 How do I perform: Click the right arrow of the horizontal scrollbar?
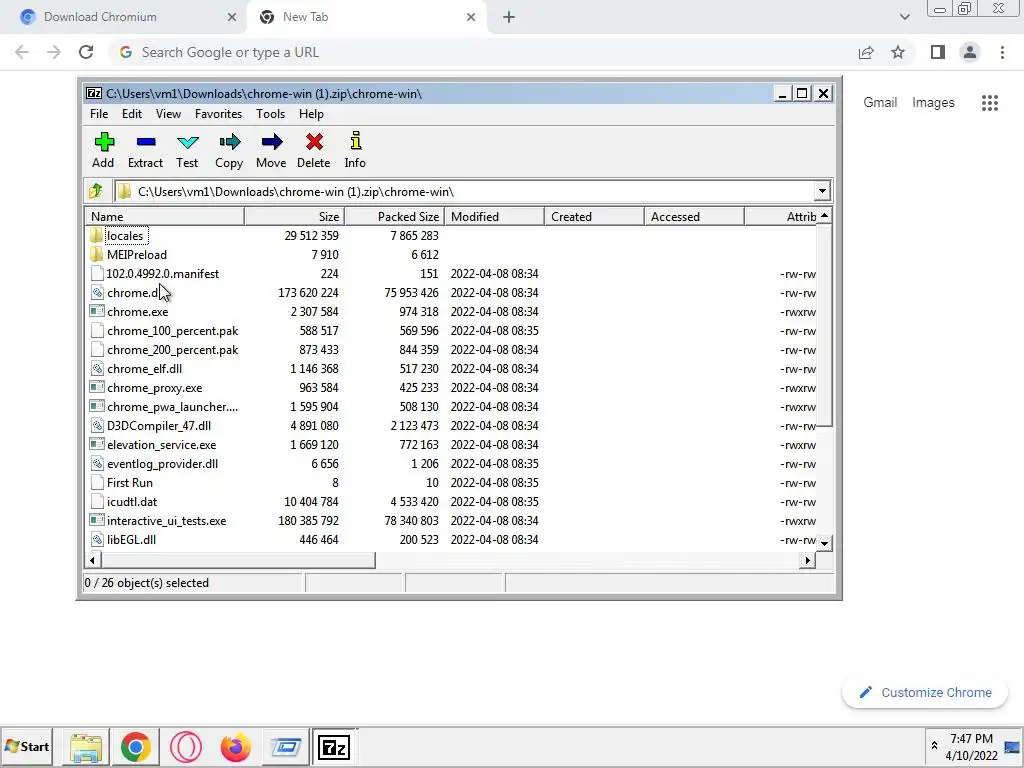(x=808, y=560)
